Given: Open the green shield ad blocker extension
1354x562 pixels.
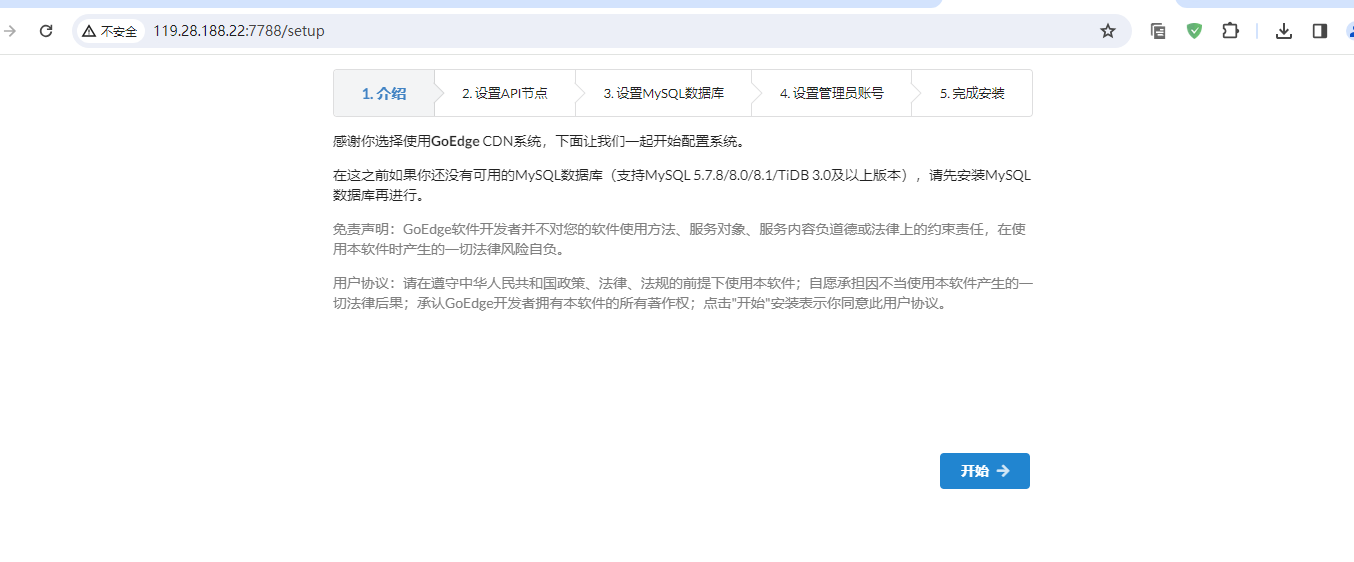Looking at the screenshot, I should pyautogui.click(x=1194, y=31).
